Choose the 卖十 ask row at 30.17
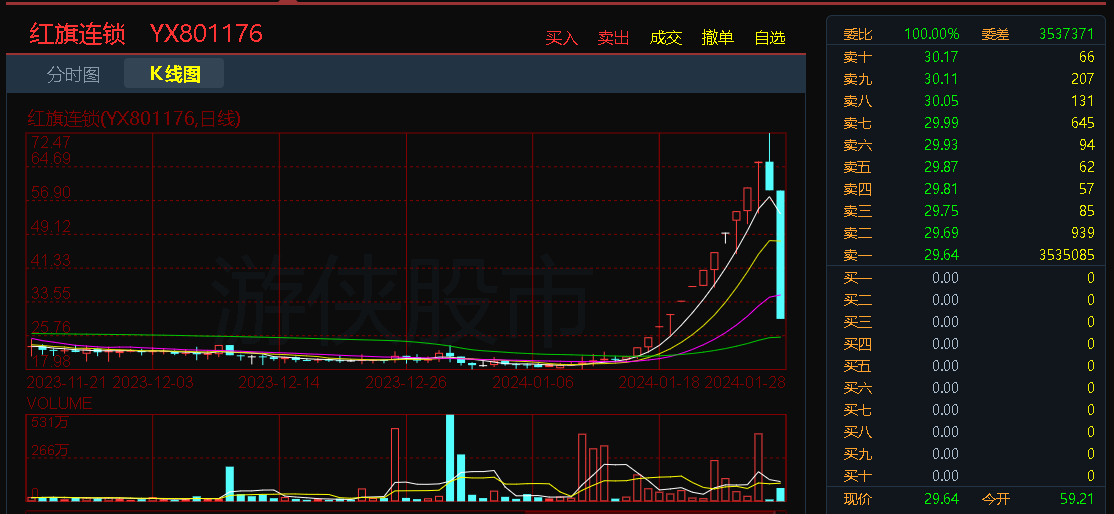The height and width of the screenshot is (514, 1114). pos(968,57)
